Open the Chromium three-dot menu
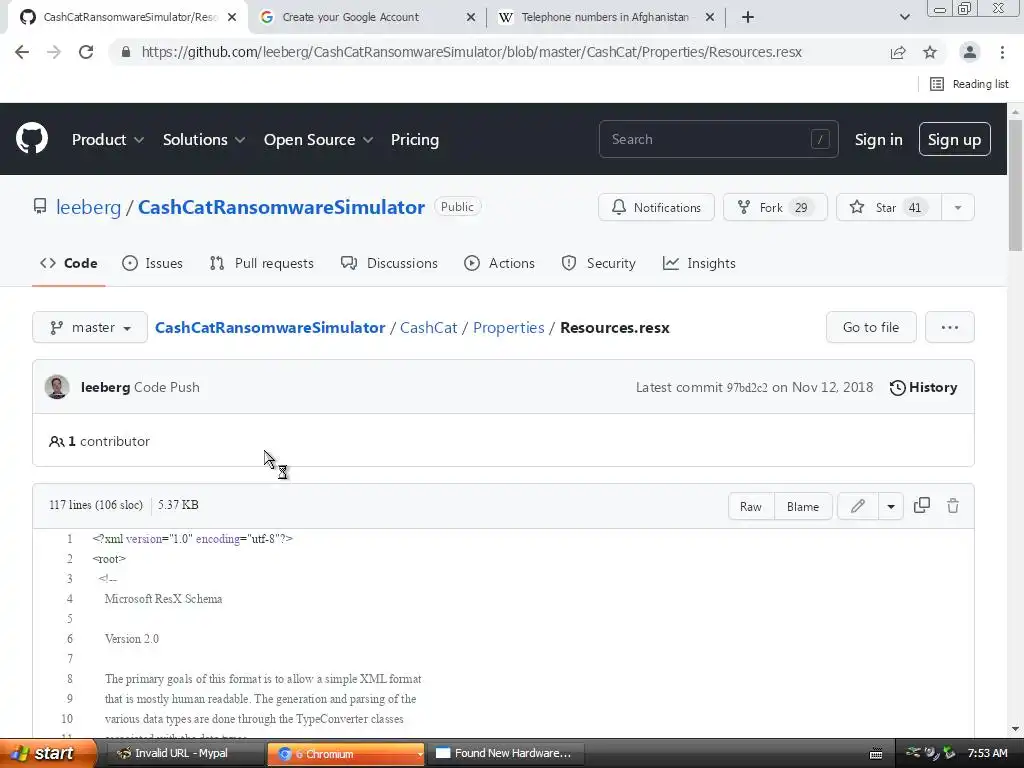The image size is (1024, 768). (x=1002, y=52)
